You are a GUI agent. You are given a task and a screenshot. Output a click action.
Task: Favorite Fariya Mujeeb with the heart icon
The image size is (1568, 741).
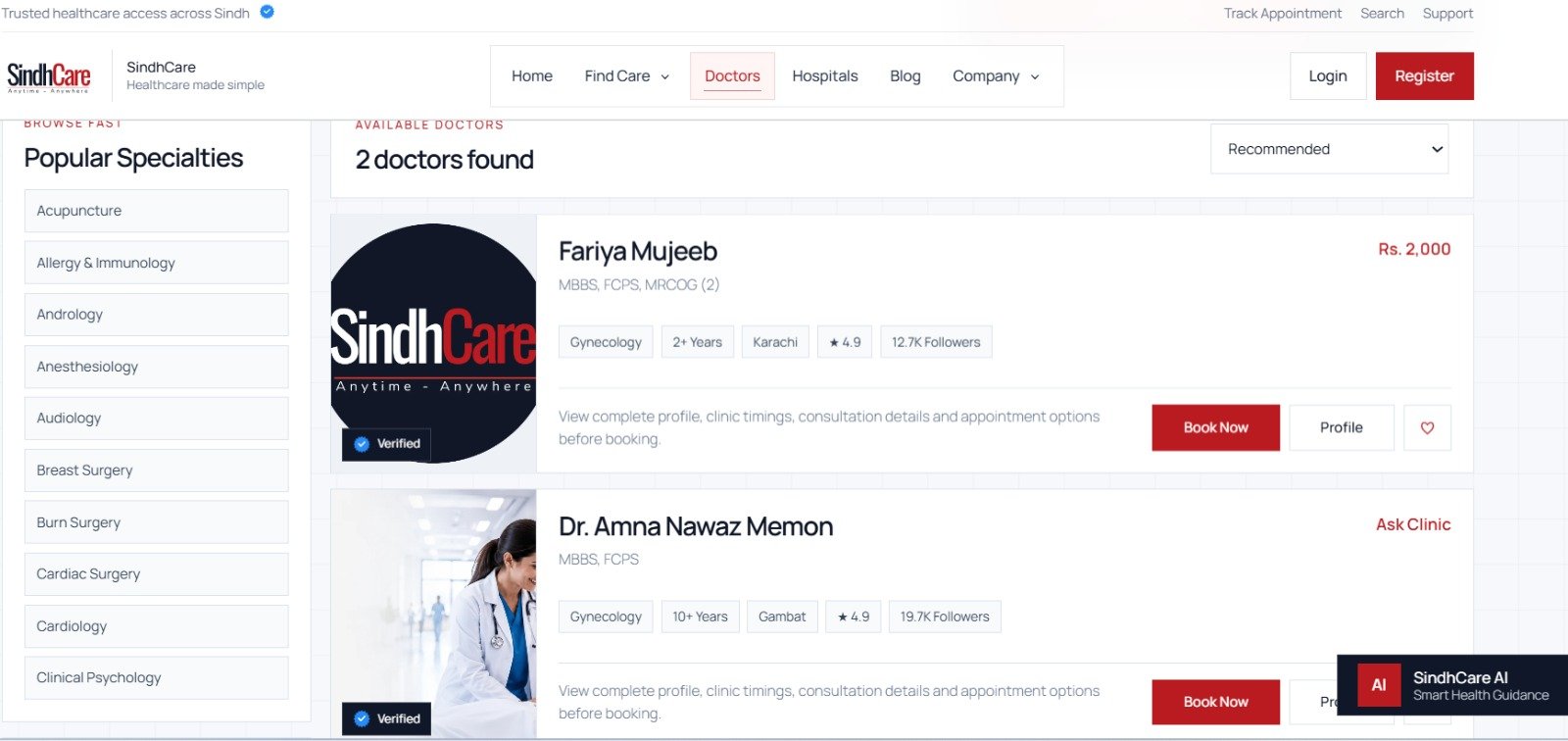pyautogui.click(x=1427, y=427)
